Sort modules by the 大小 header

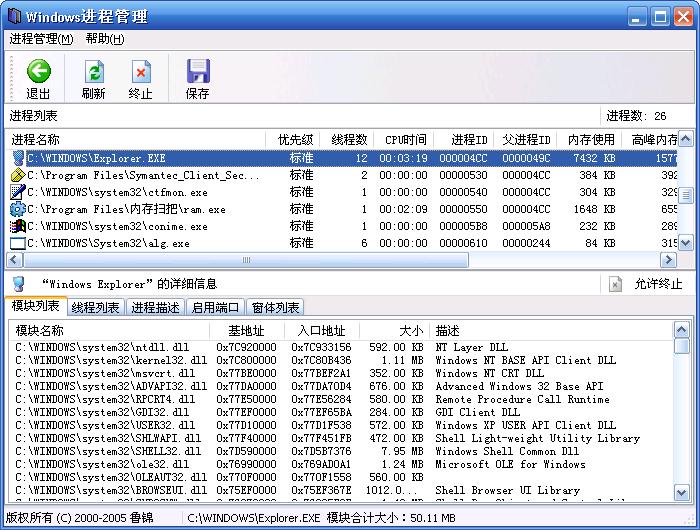click(x=394, y=331)
